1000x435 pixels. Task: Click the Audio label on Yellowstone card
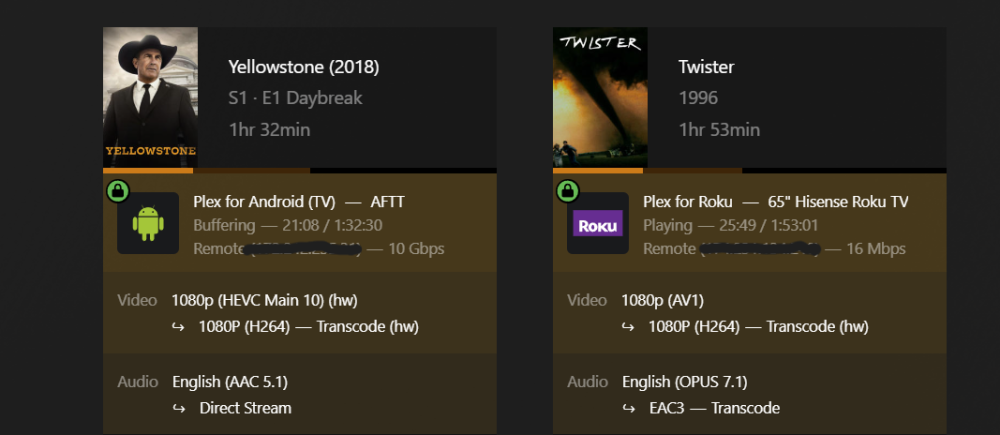138,382
